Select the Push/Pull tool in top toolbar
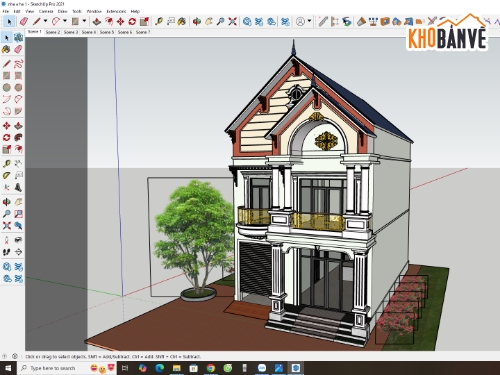This screenshot has width=500, height=375. click(97, 22)
